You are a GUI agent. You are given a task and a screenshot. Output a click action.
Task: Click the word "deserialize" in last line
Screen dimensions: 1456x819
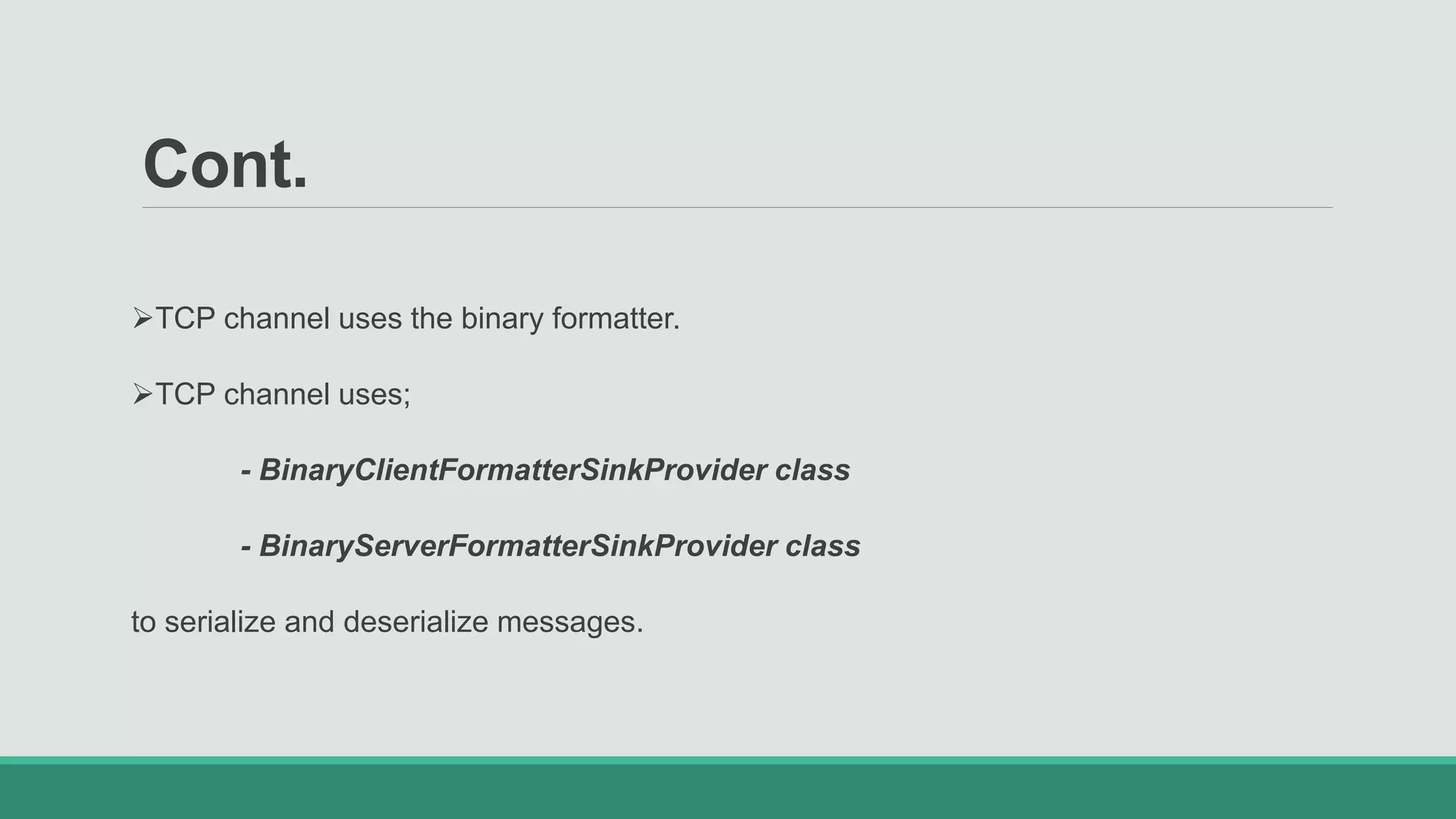pyautogui.click(x=416, y=622)
